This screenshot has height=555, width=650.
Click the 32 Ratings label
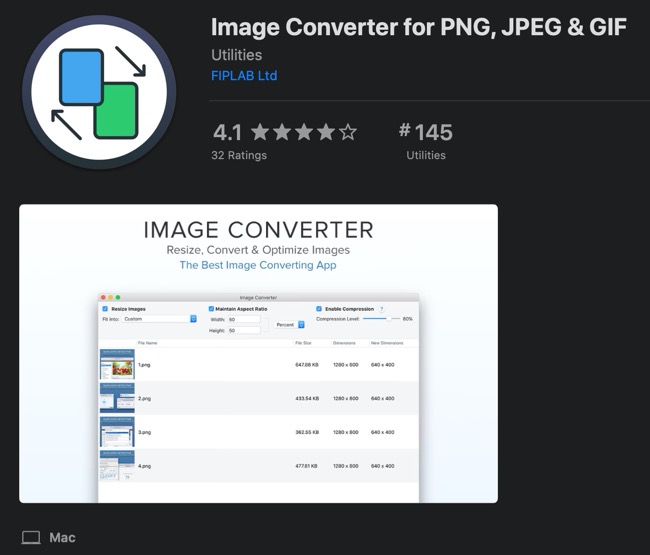(239, 155)
